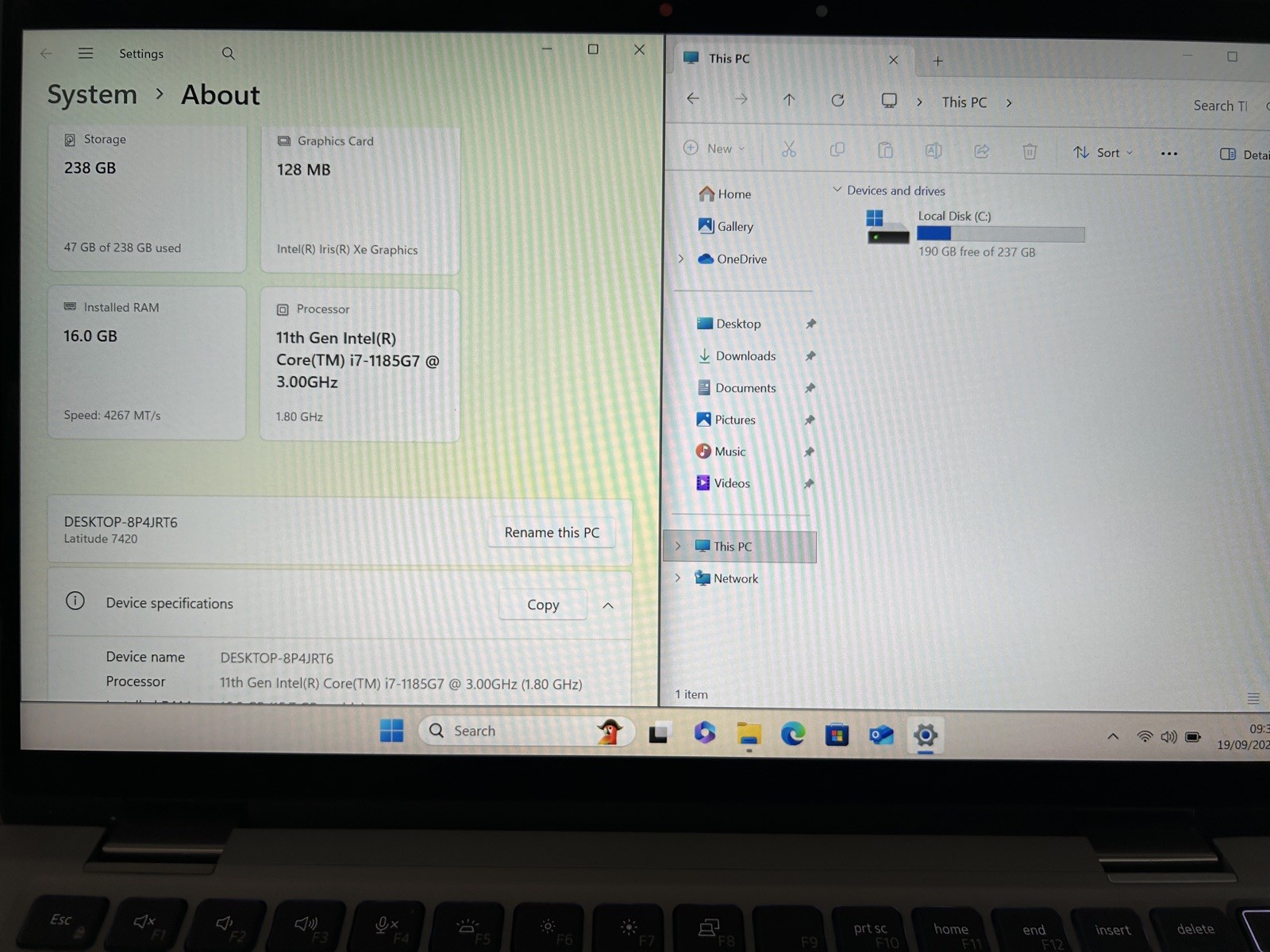Expand the Network tree node
The width and height of the screenshot is (1270, 952).
(x=677, y=578)
